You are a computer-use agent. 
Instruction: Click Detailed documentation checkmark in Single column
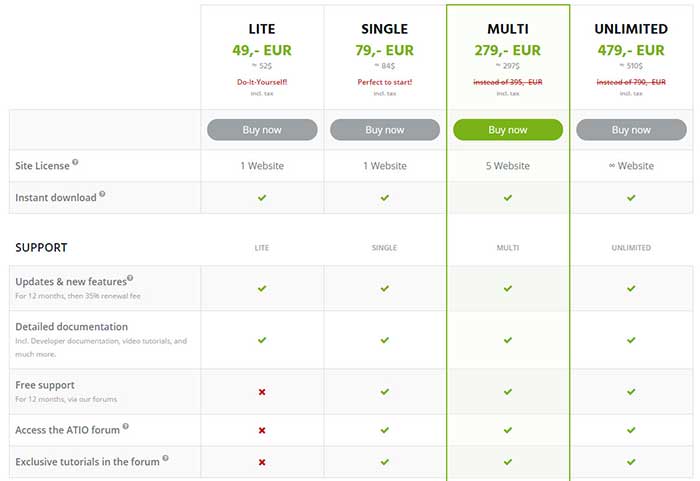pyautogui.click(x=385, y=340)
